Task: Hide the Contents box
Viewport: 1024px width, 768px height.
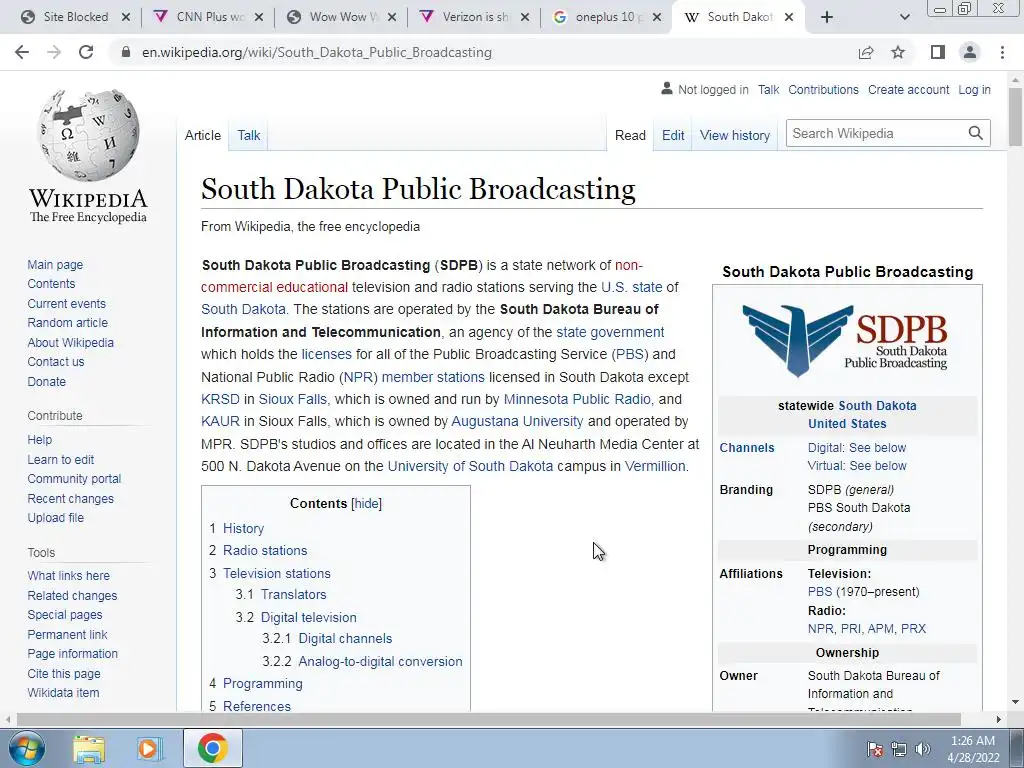Action: (x=366, y=504)
